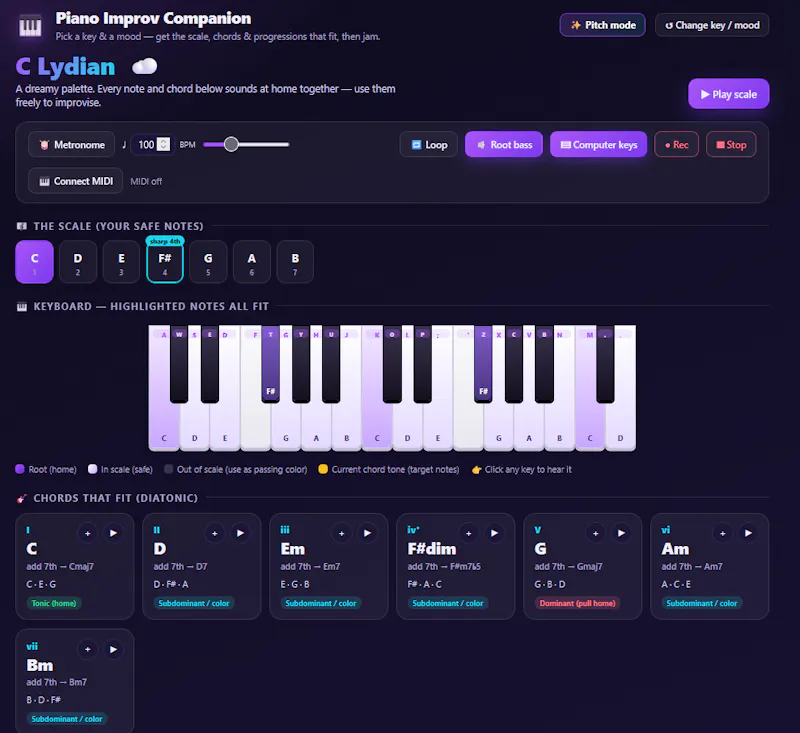The image size is (800, 733).
Task: Play the first F# black key
Action: 270,364
